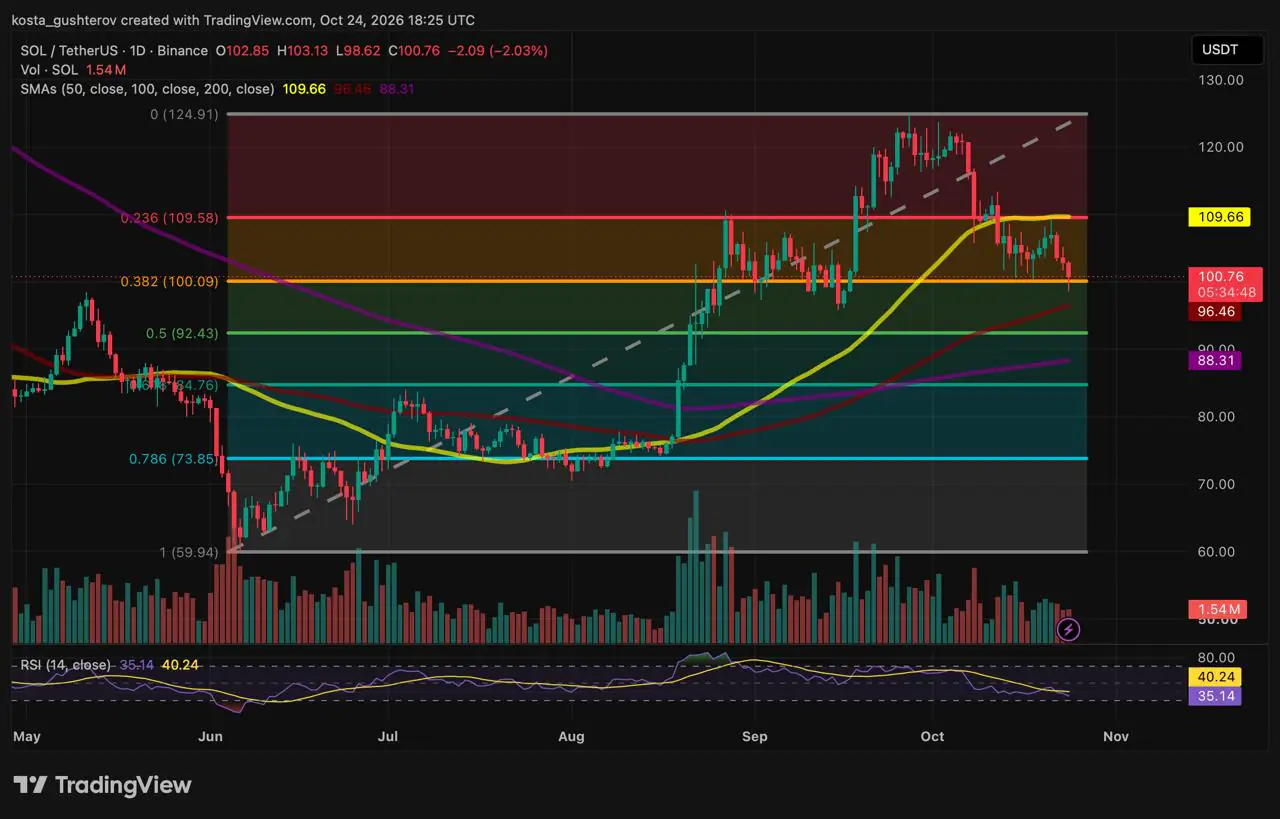Click the yellow 109.66 price axis tag
The height and width of the screenshot is (819, 1280).
tap(1218, 216)
